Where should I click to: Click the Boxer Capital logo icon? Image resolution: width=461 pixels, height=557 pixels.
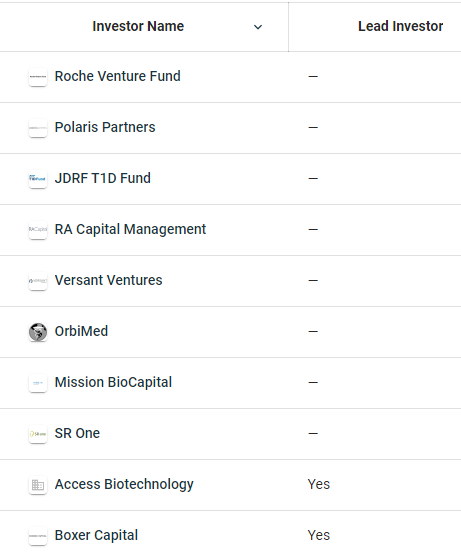[38, 536]
